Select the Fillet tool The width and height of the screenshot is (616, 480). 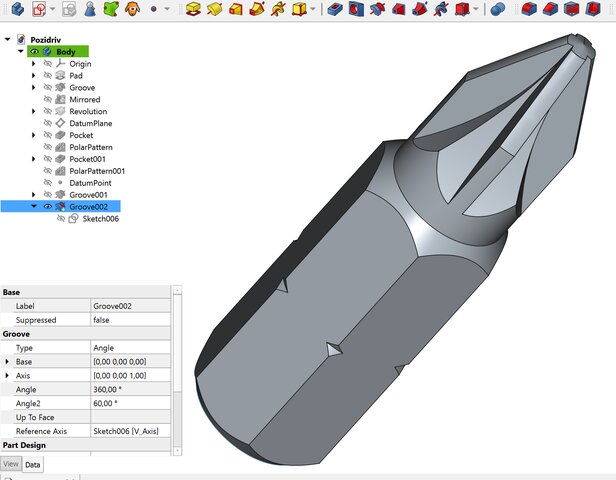529,9
